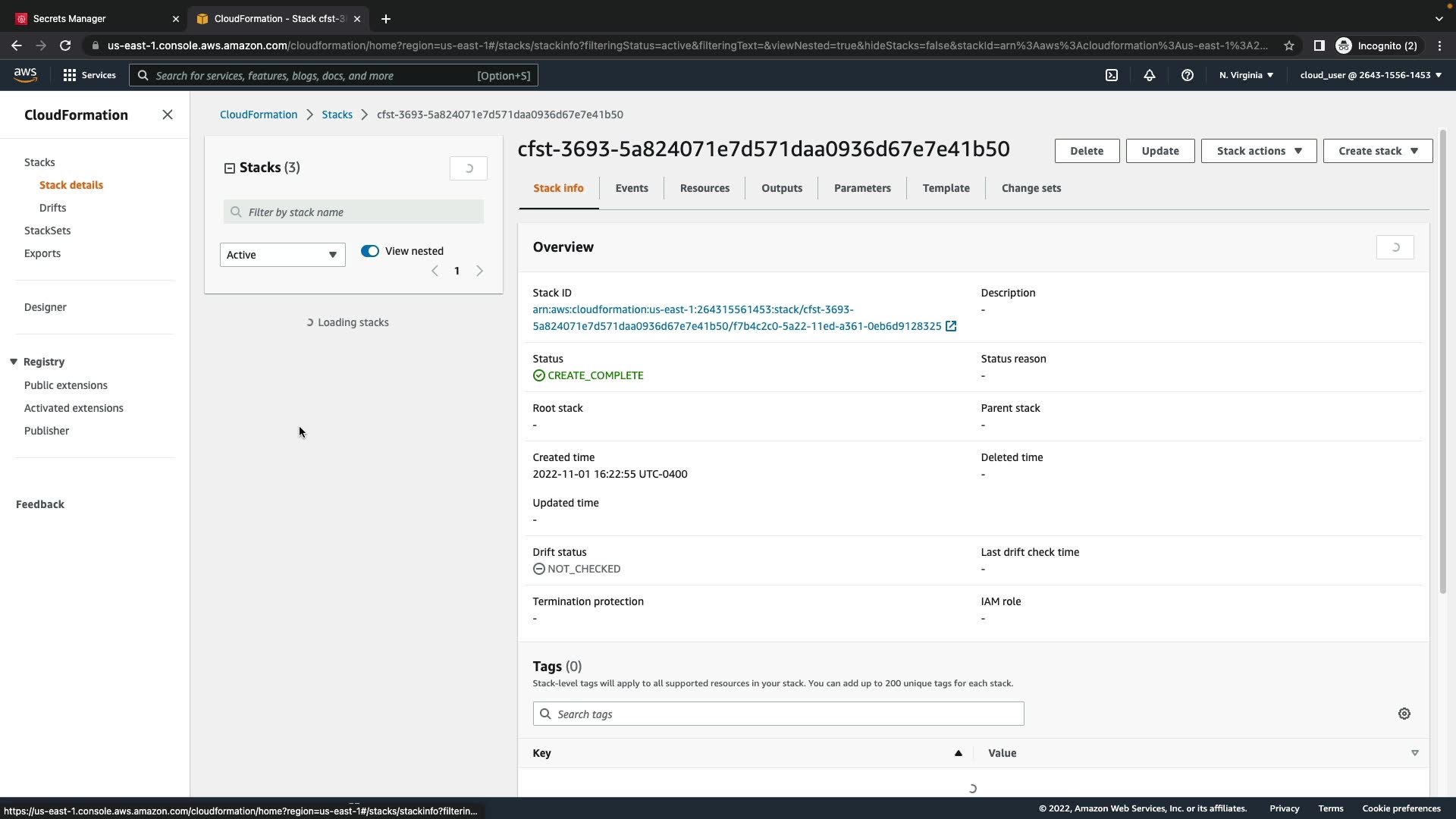
Task: Toggle the View nested switch
Action: click(370, 251)
